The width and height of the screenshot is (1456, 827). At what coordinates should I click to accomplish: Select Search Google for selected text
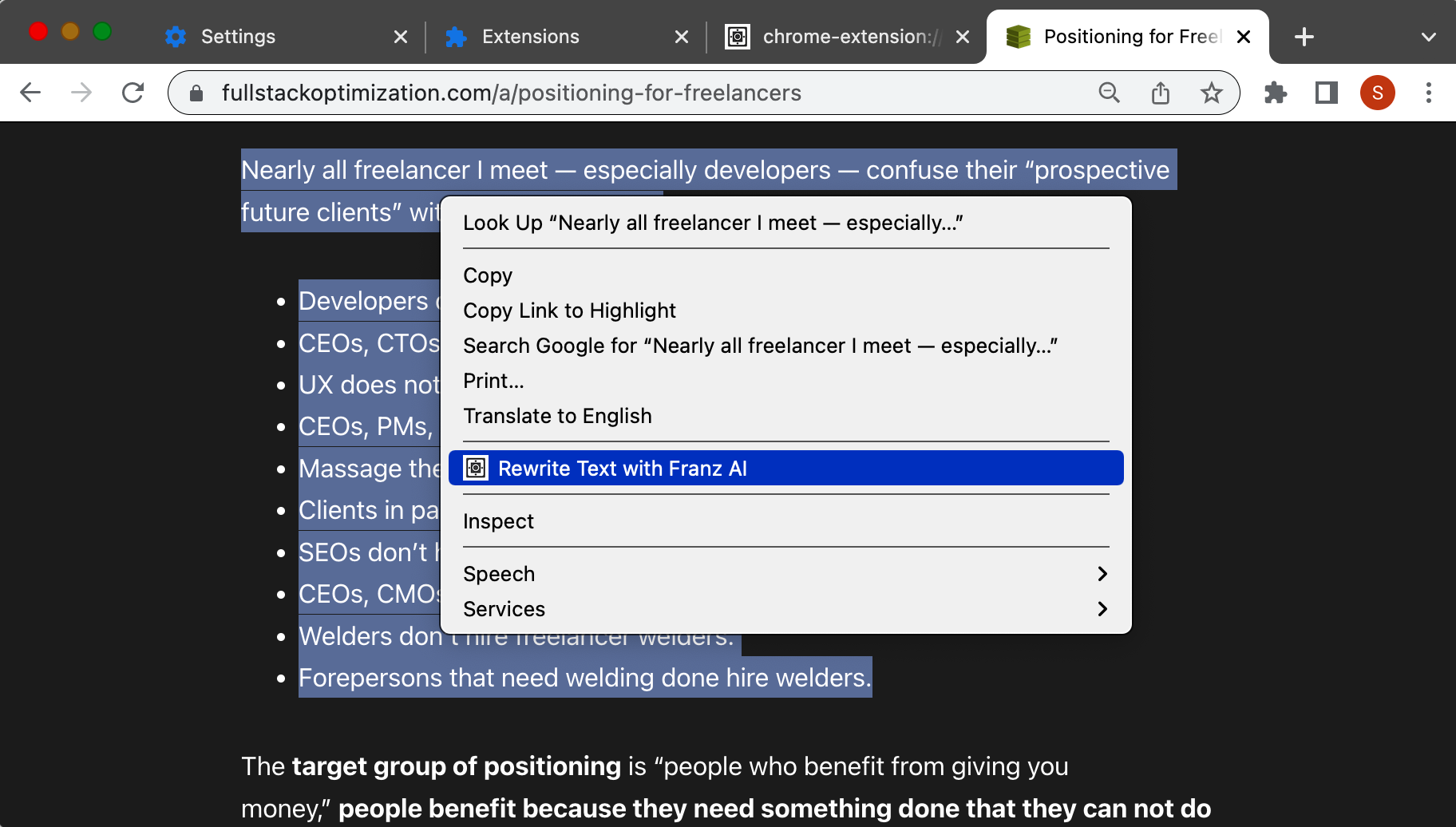786,346
